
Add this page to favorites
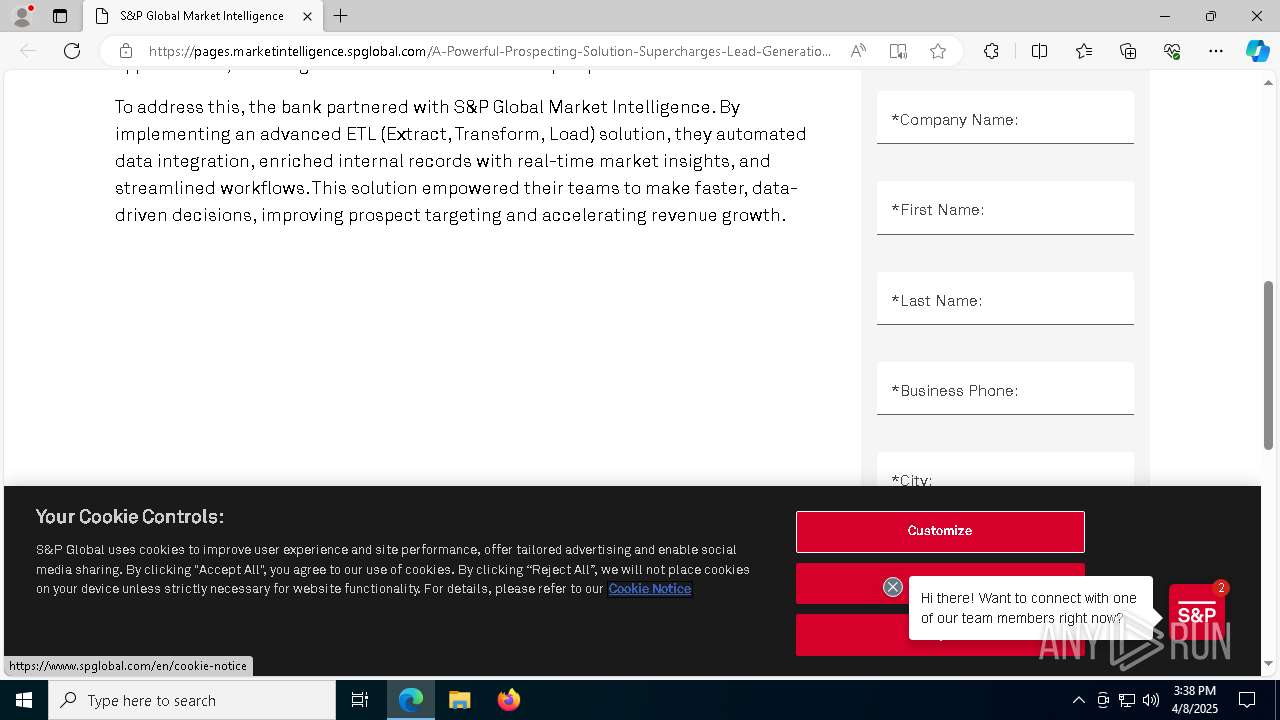[938, 51]
